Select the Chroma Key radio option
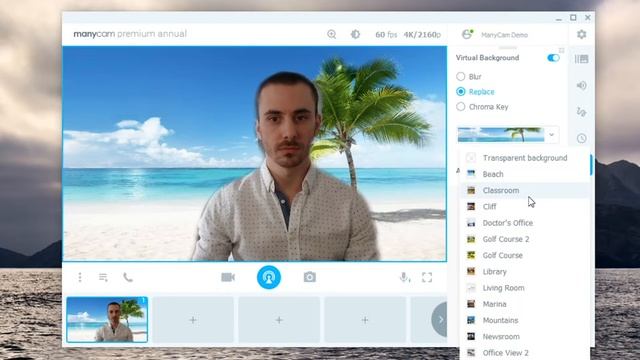The image size is (640, 360). (461, 107)
